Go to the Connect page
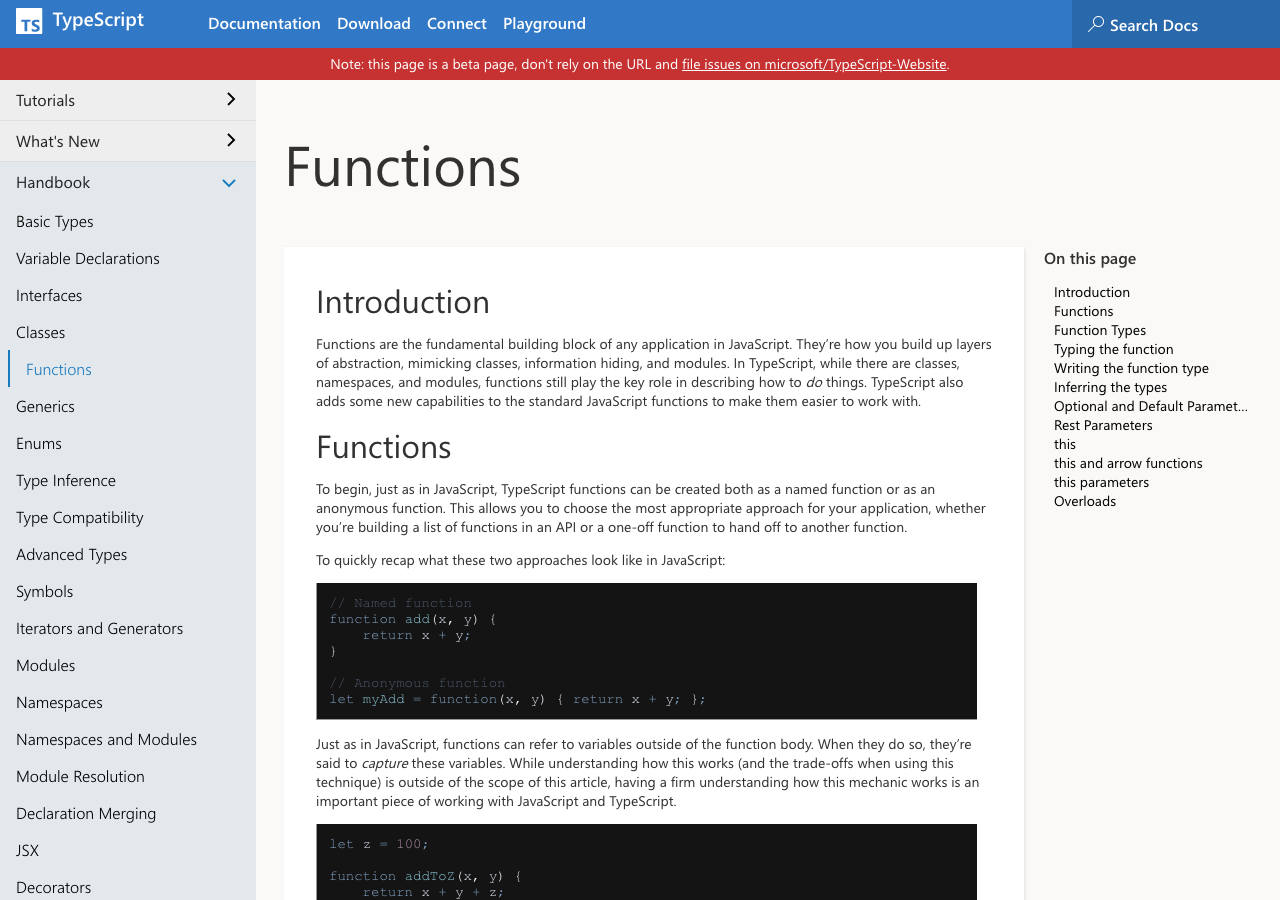The height and width of the screenshot is (900, 1280). click(457, 23)
